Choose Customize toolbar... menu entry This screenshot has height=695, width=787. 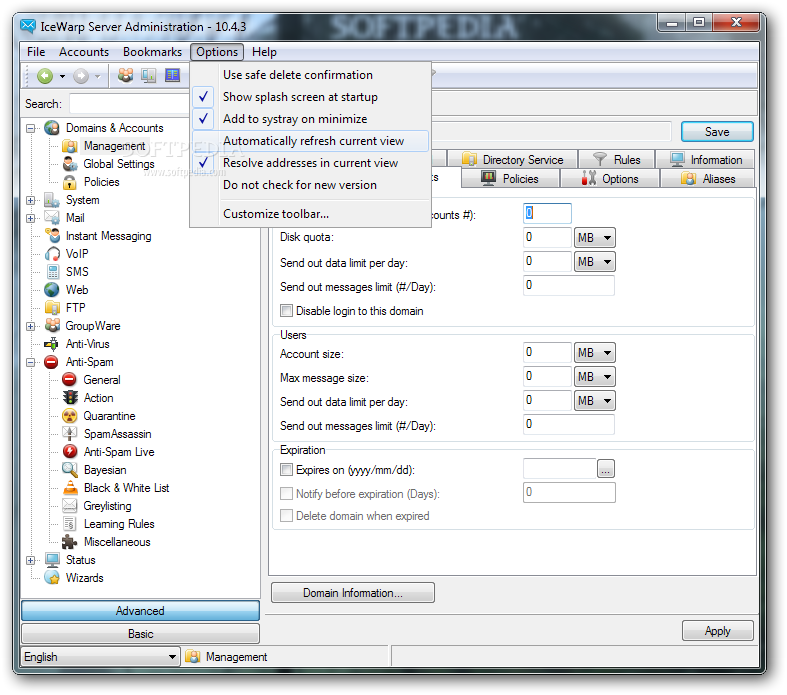point(310,214)
